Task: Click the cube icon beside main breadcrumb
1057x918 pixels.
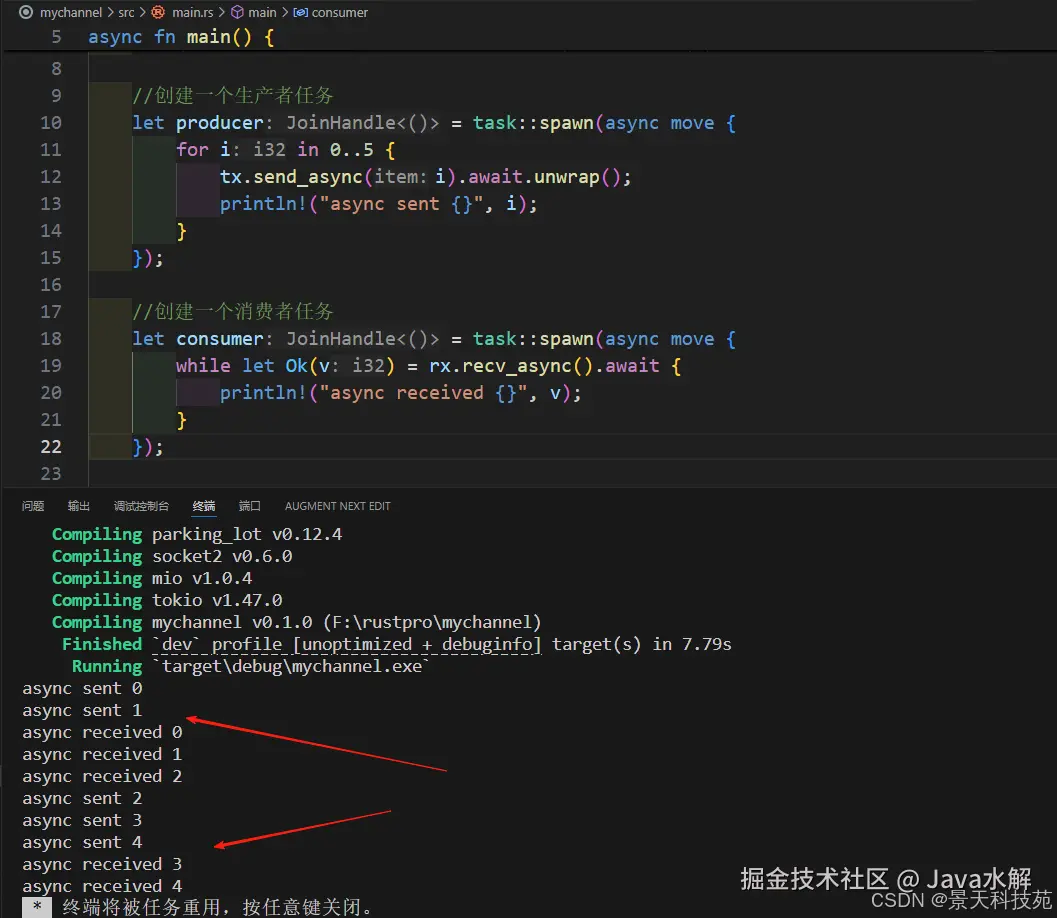Action: (237, 12)
